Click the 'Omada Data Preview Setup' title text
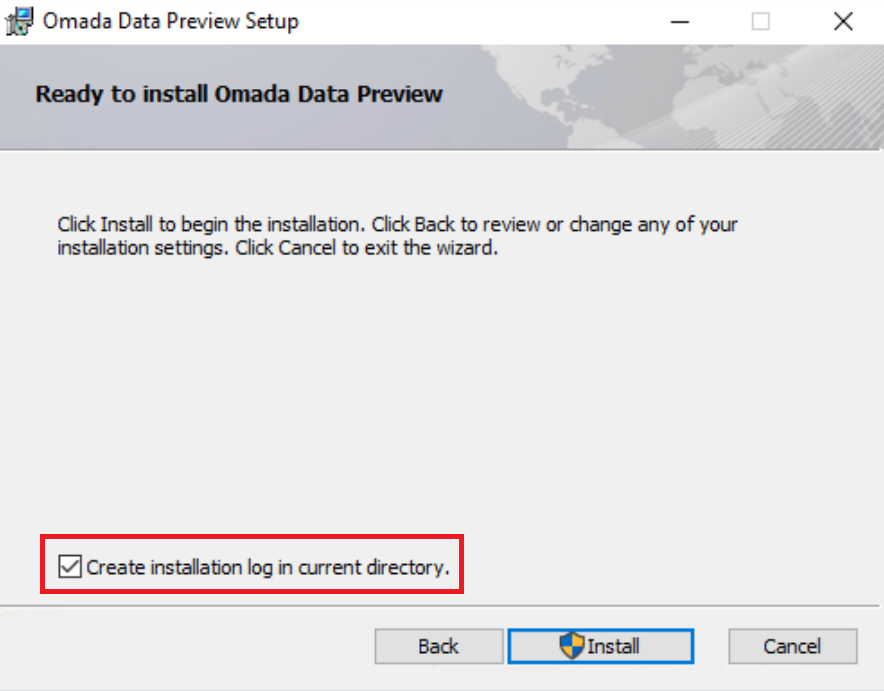 coord(171,21)
